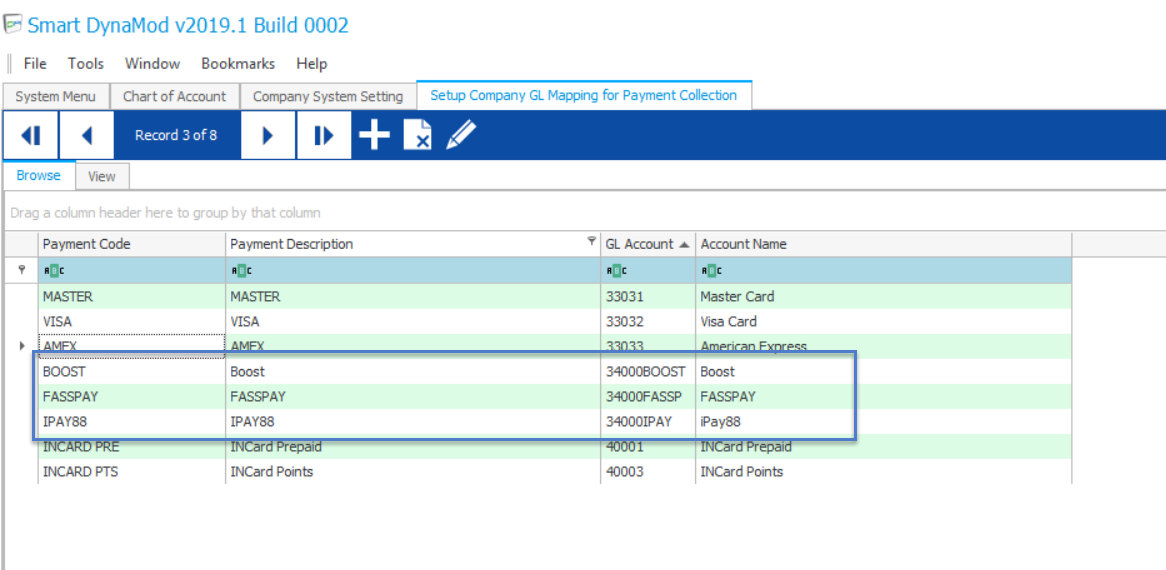Select the View sub-tab
The height and width of the screenshot is (570, 1166).
pos(102,176)
